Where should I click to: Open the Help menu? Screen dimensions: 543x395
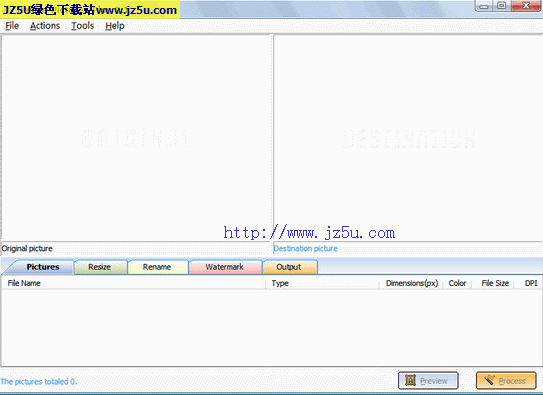115,26
